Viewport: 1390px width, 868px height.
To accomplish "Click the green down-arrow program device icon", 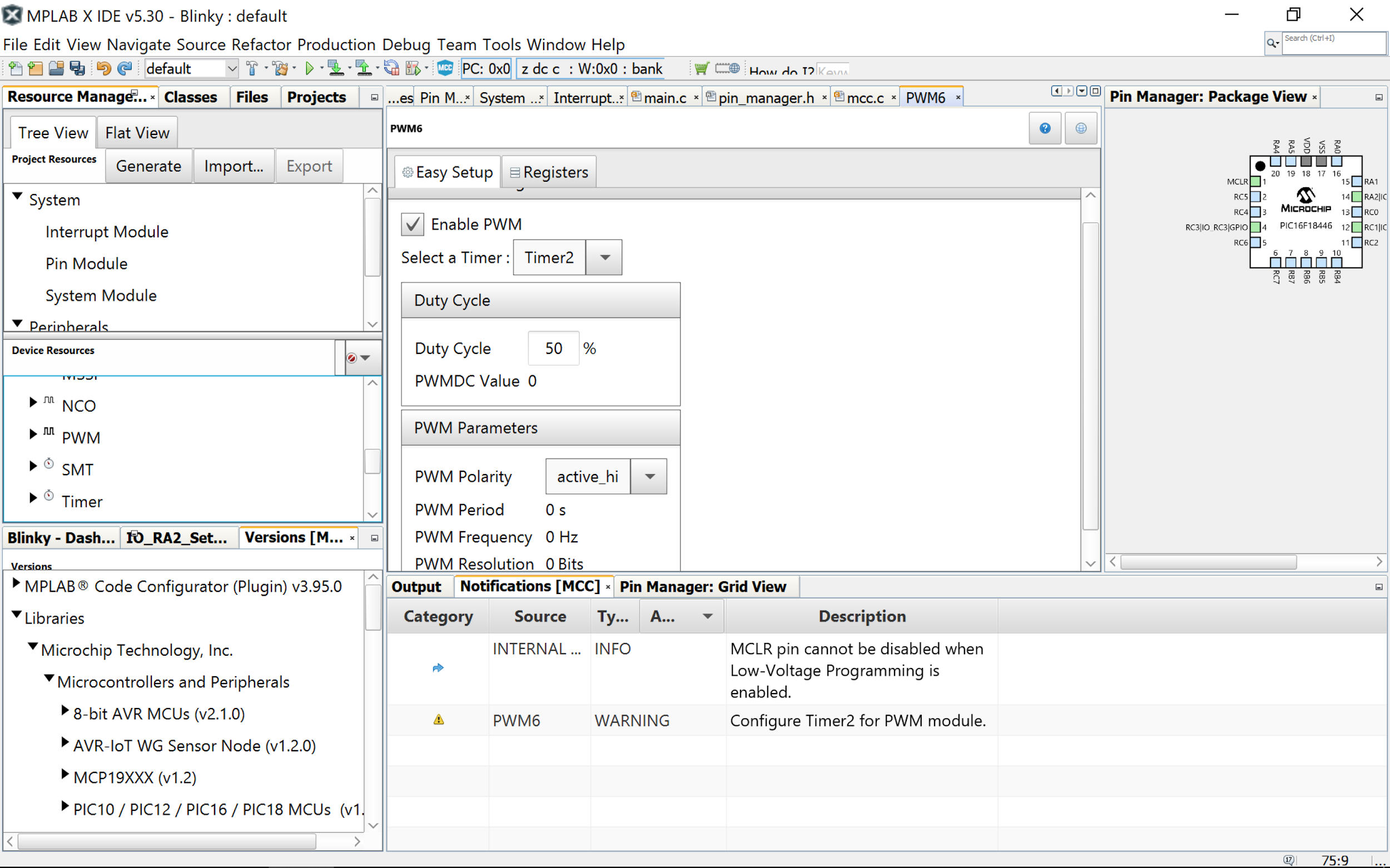I will (335, 69).
